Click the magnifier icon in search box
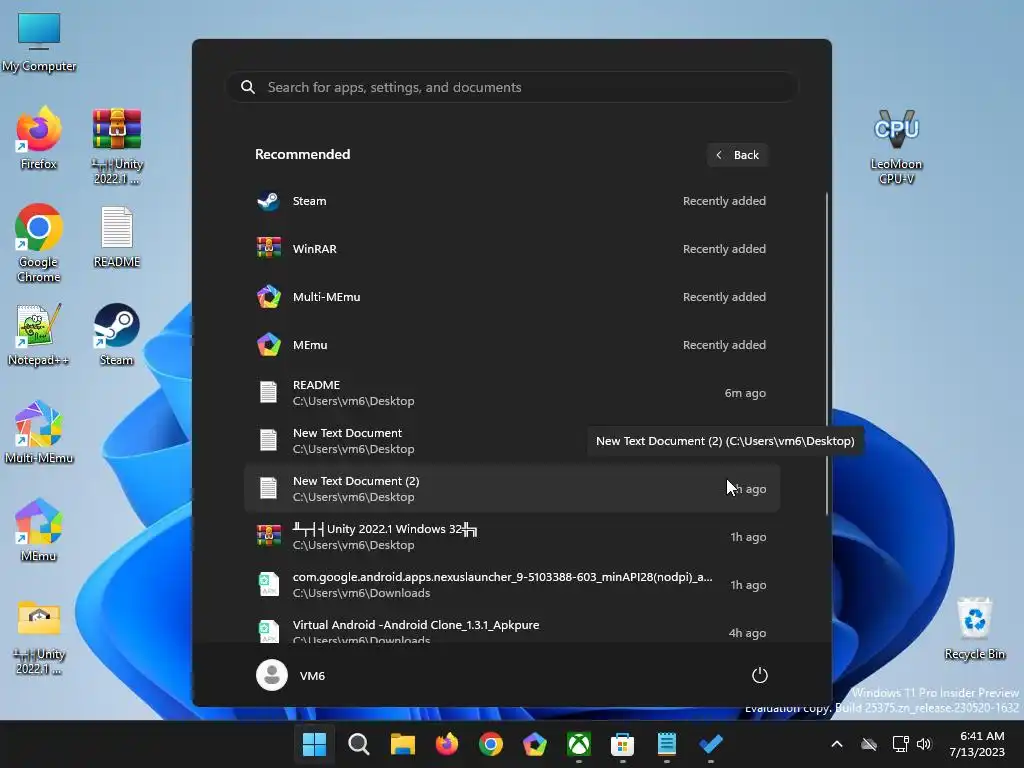Screen dimensions: 1024x768 [x=248, y=87]
